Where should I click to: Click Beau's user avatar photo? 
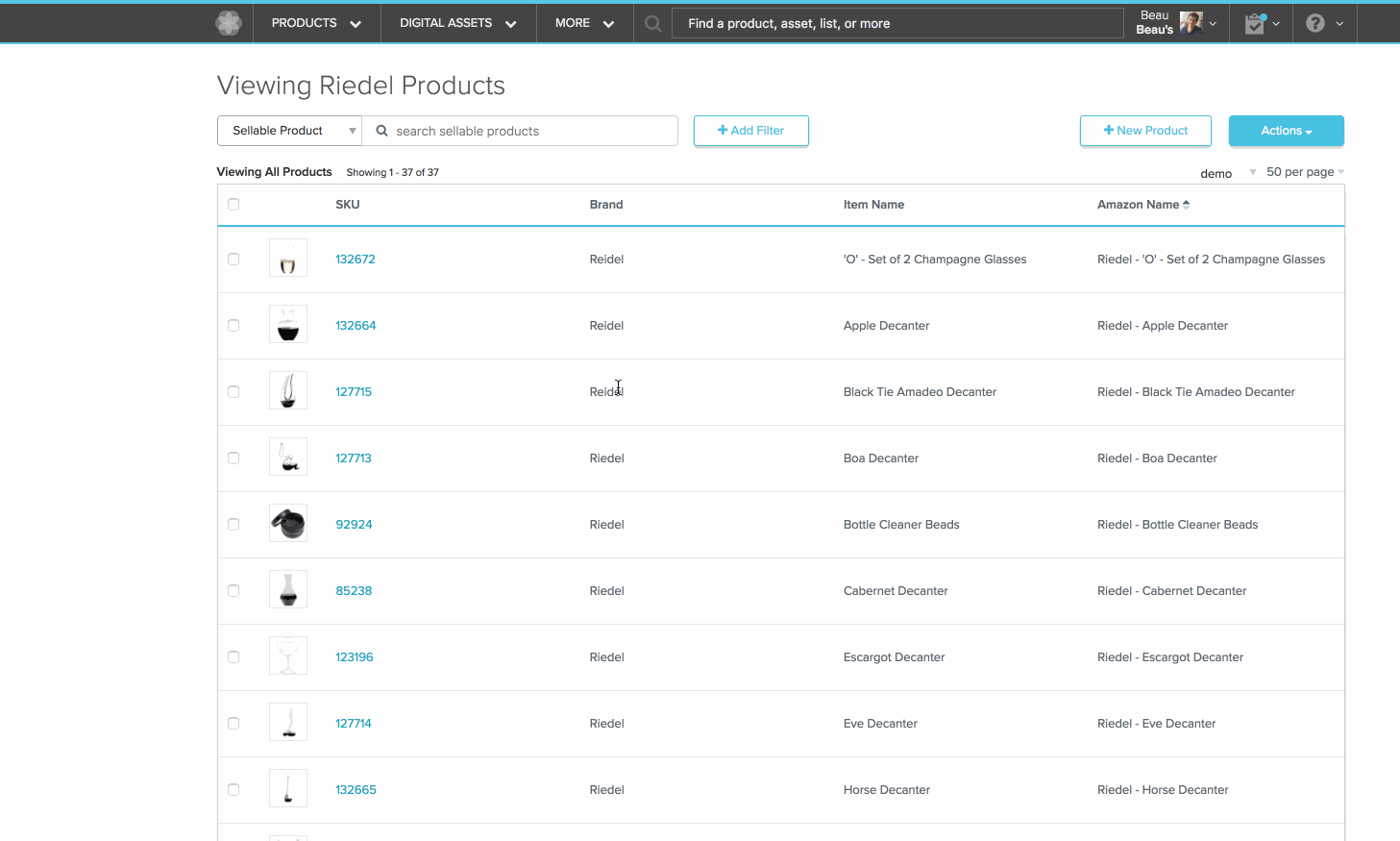click(1191, 23)
